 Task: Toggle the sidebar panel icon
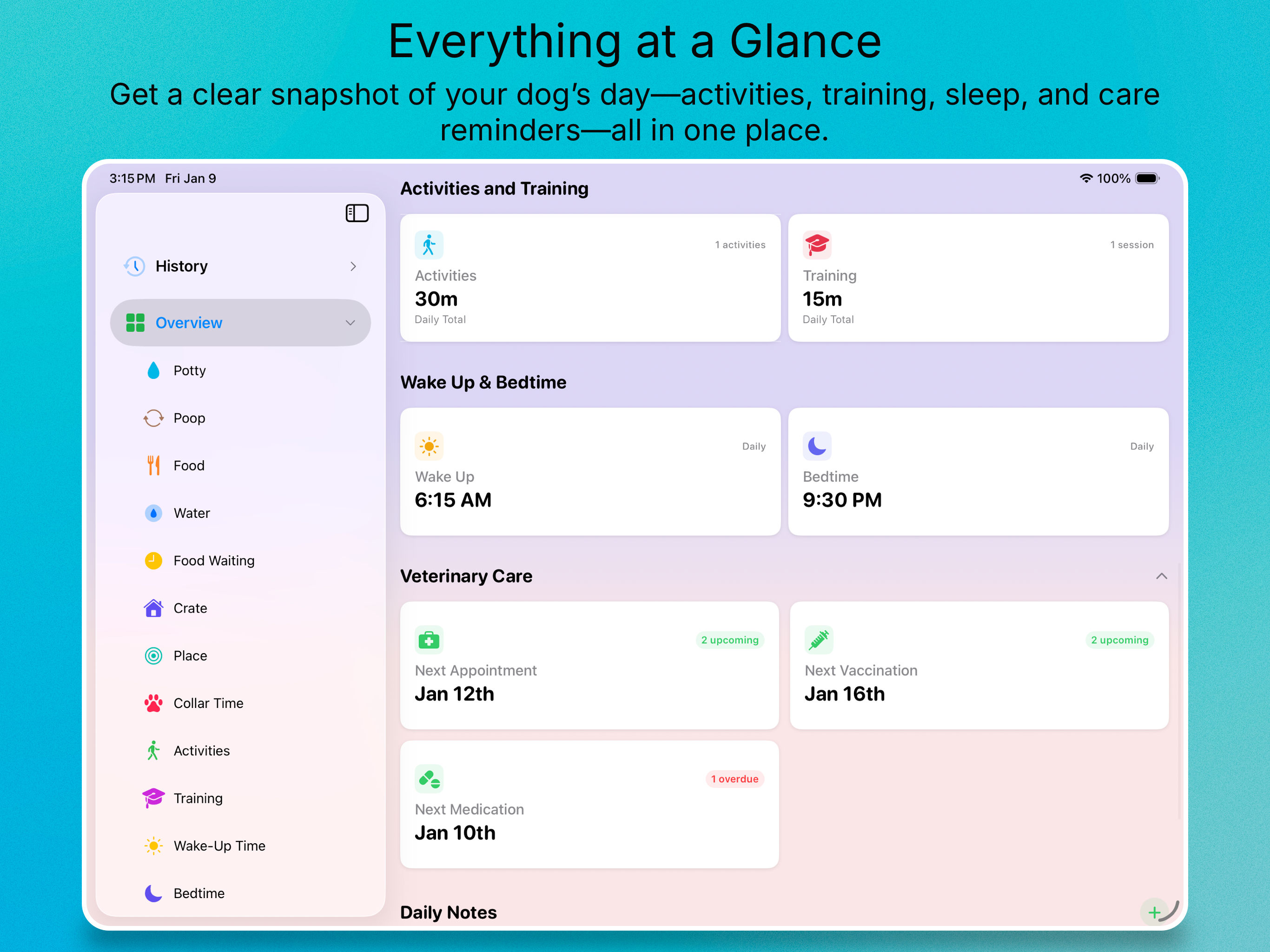357,213
